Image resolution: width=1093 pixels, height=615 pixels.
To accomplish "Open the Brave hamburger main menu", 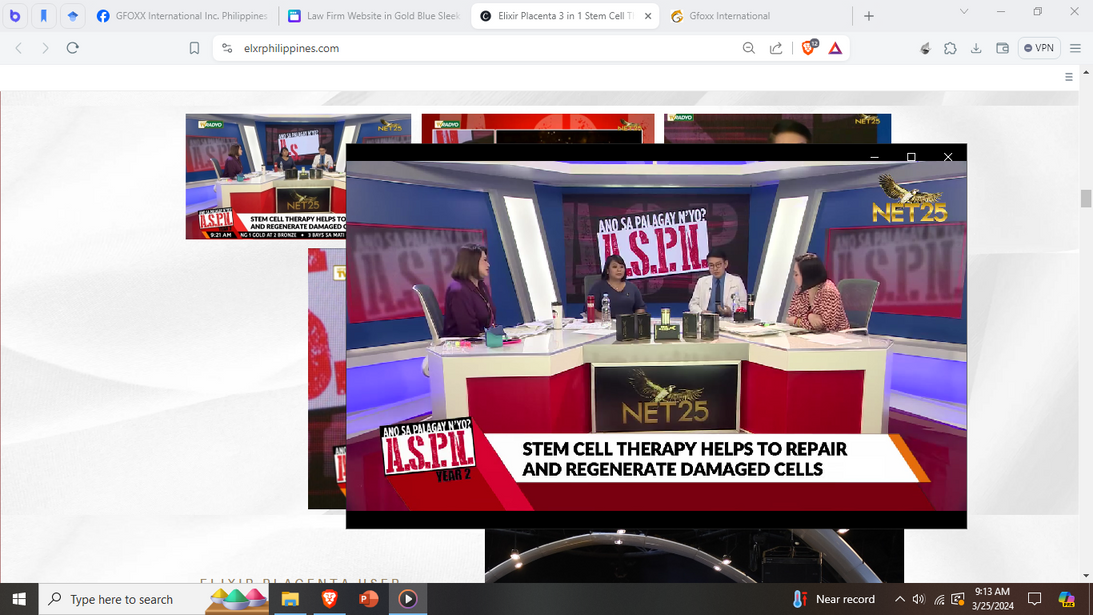I will click(x=1075, y=48).
